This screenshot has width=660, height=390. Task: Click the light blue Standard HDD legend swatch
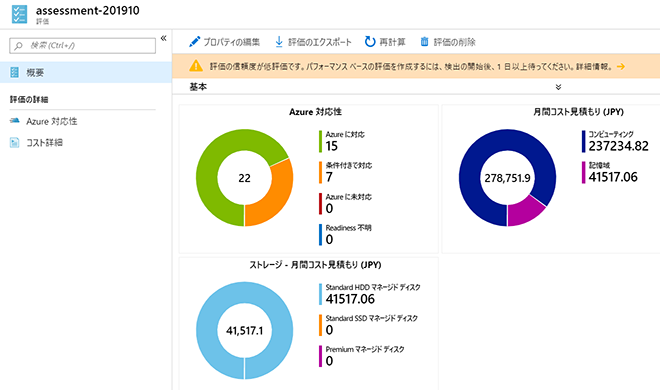pos(320,294)
